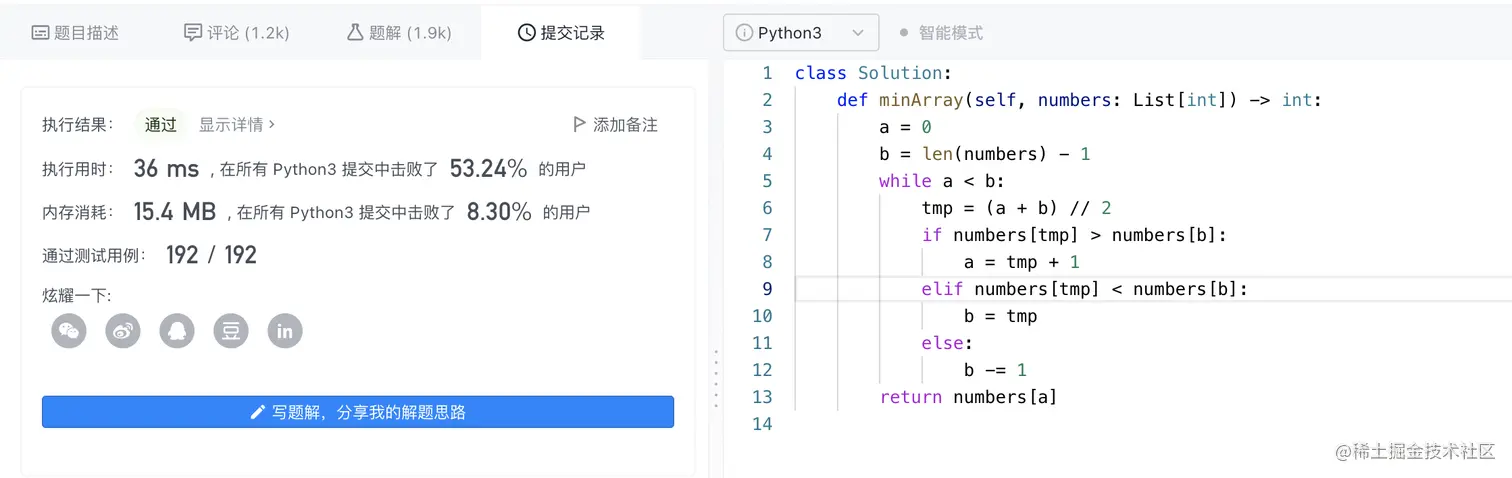The height and width of the screenshot is (478, 1512).
Task: Click the flag icon beside 添加备注
Action: 579,125
